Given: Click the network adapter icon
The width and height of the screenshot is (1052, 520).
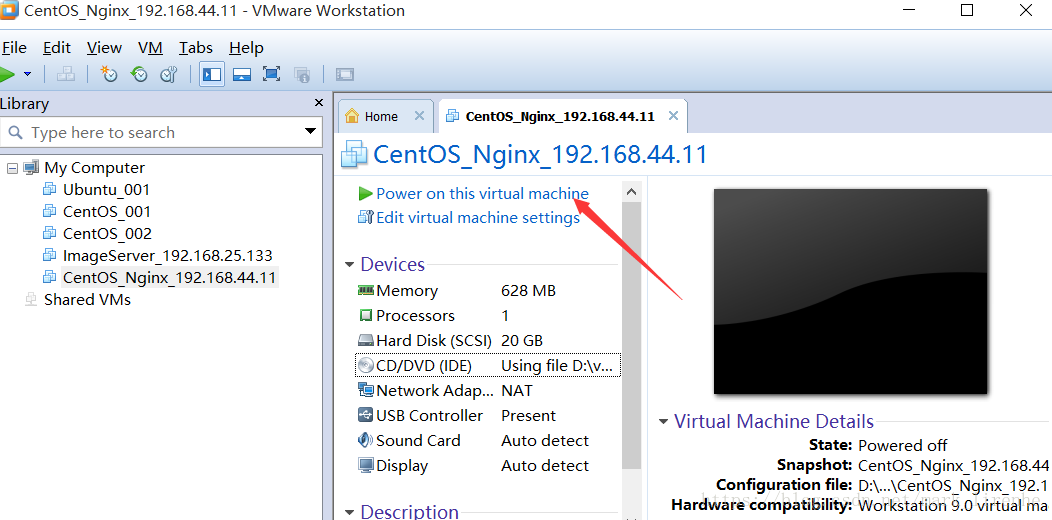Looking at the screenshot, I should pos(366,390).
